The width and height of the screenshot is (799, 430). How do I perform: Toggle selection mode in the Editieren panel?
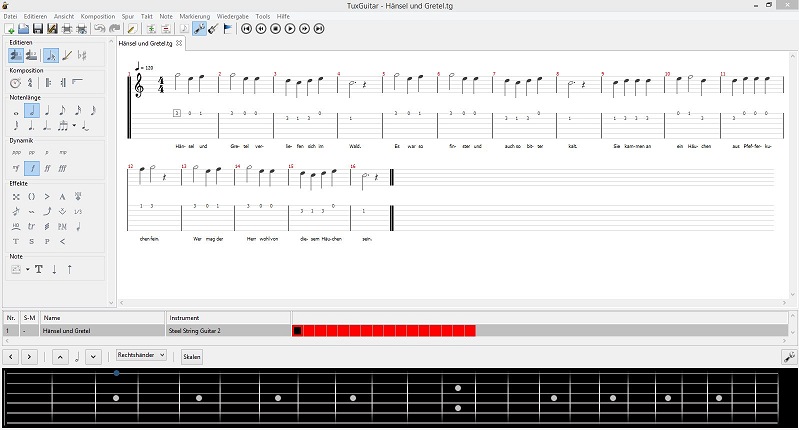click(51, 55)
